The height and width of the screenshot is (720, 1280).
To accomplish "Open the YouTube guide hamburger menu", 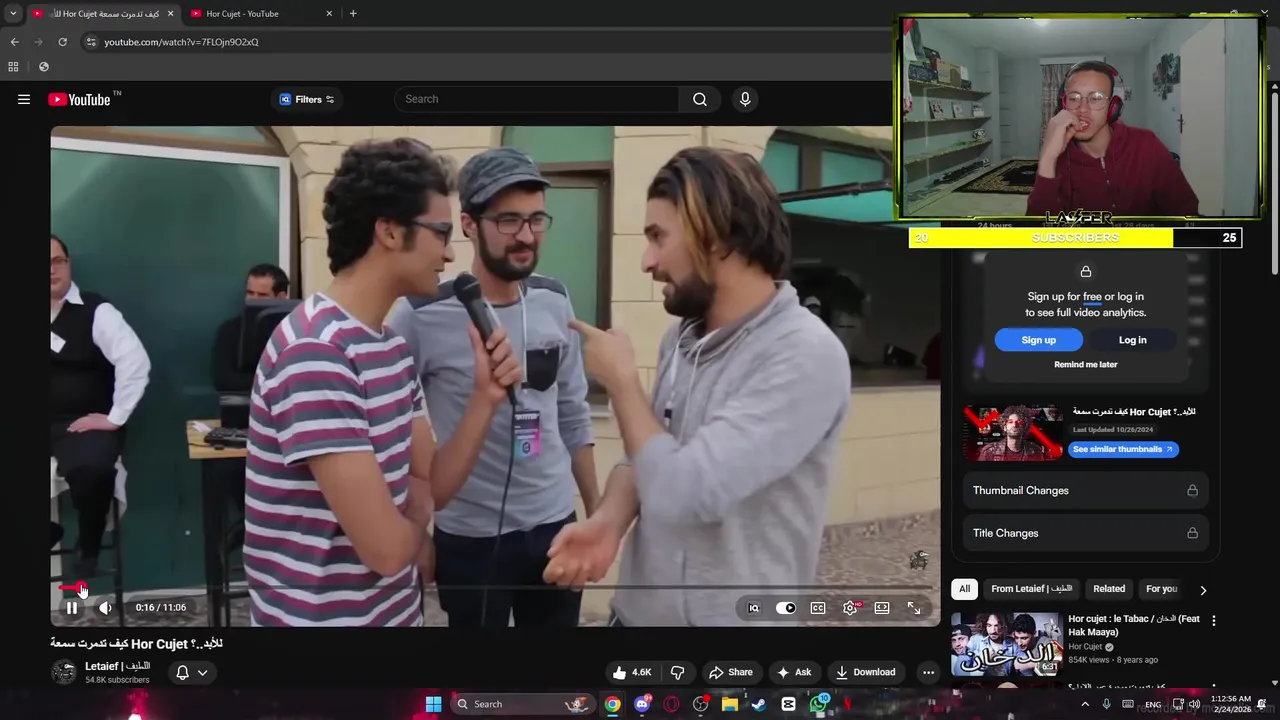I will coord(24,99).
